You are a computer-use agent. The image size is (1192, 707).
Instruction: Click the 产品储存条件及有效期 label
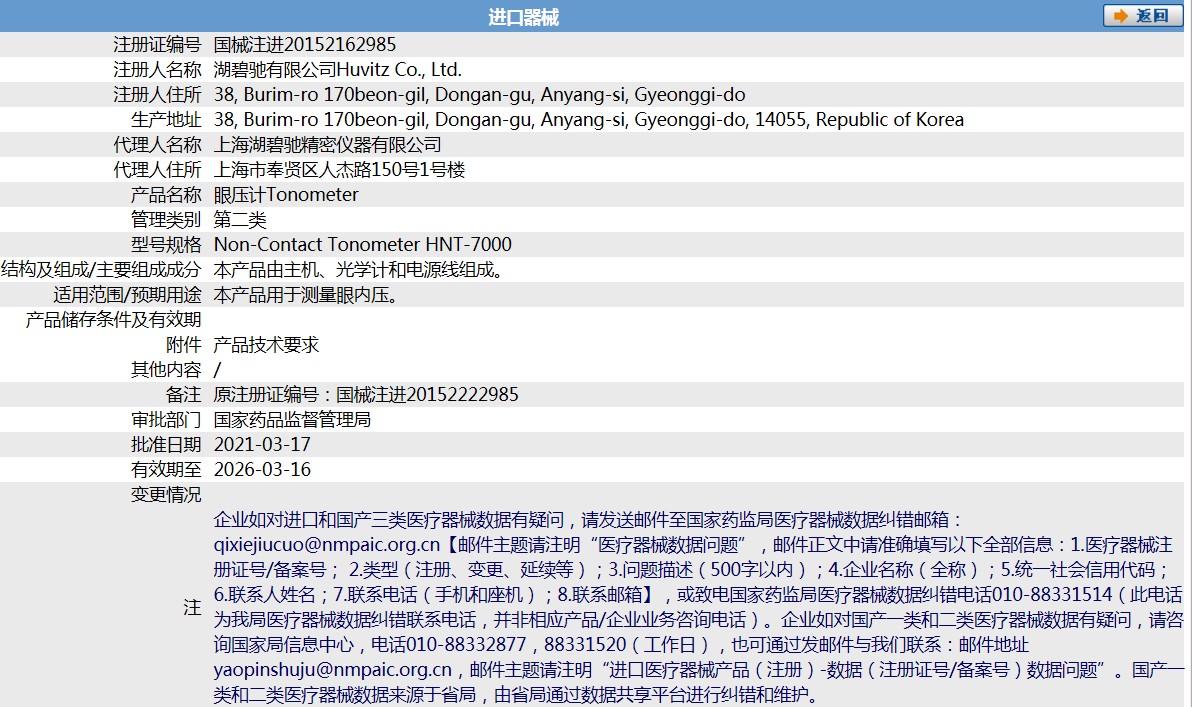113,320
